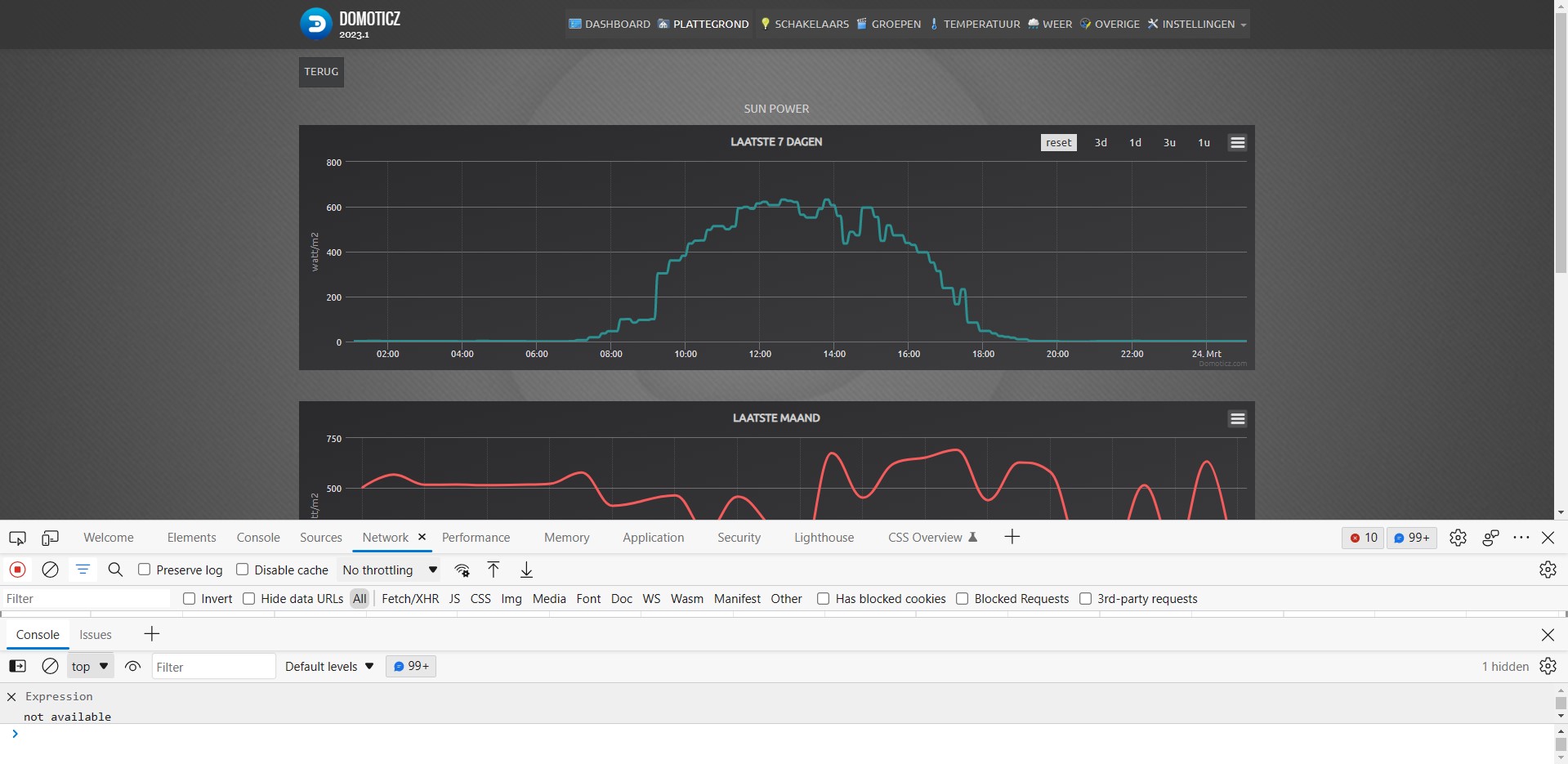Open the Temperatuur page
The height and width of the screenshot is (764, 1568).
[x=975, y=24]
